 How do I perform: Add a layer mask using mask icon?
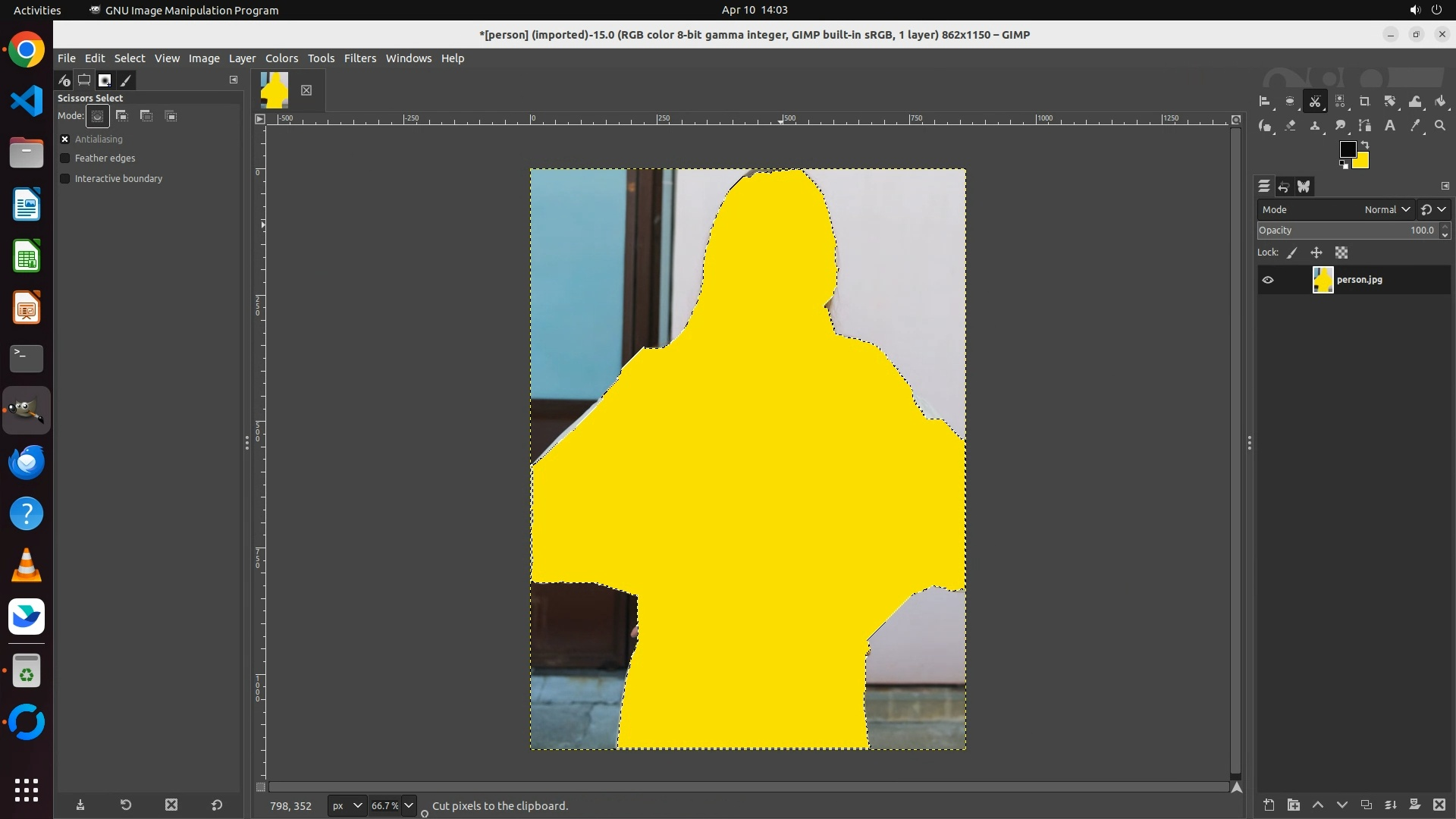(1415, 805)
